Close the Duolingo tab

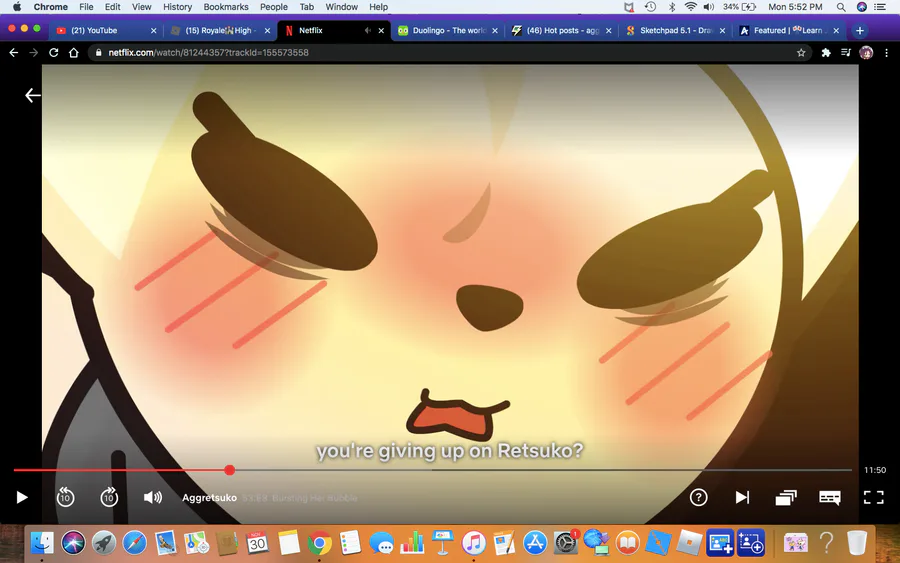pyautogui.click(x=495, y=30)
